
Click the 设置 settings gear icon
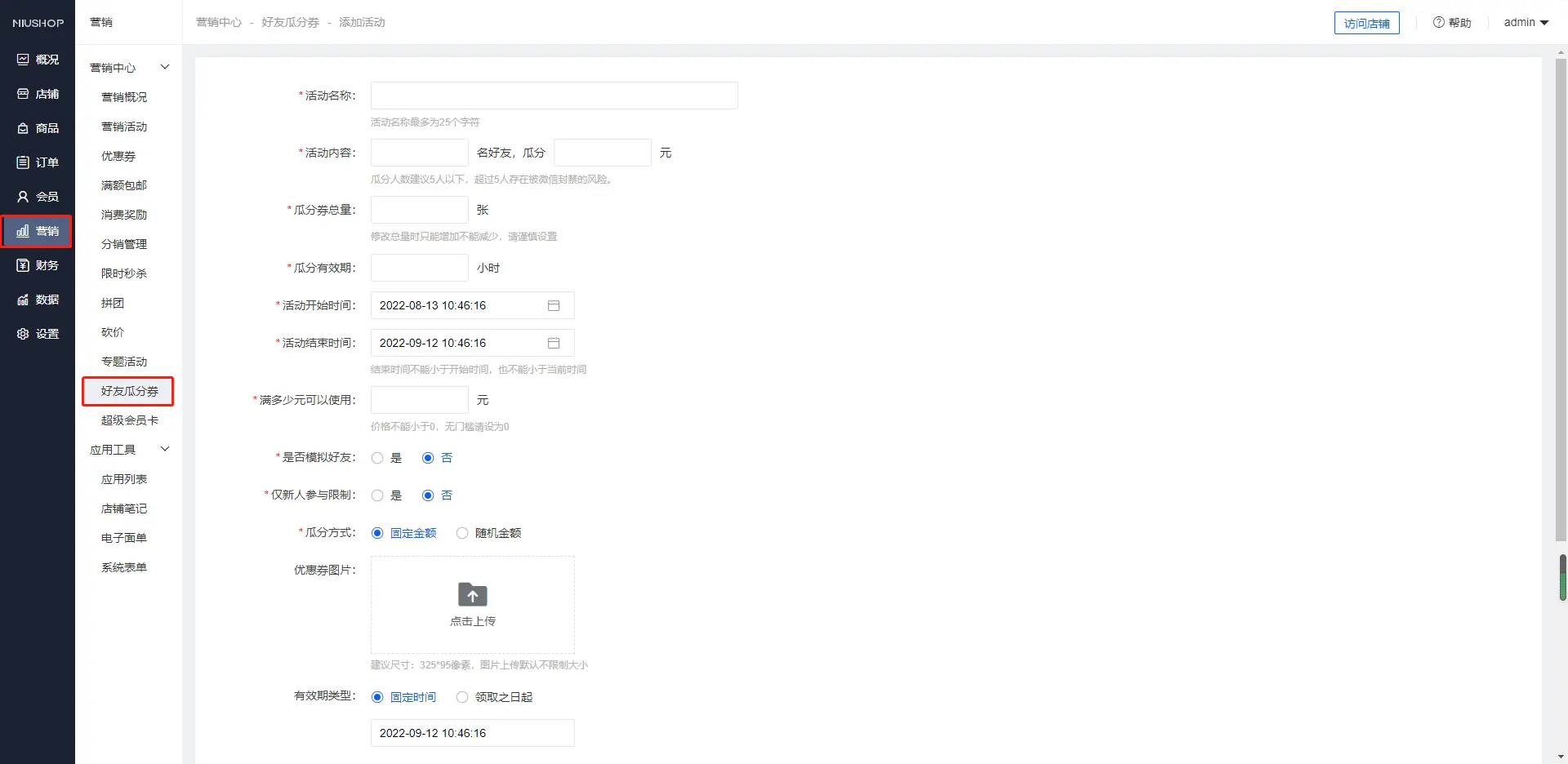23,334
